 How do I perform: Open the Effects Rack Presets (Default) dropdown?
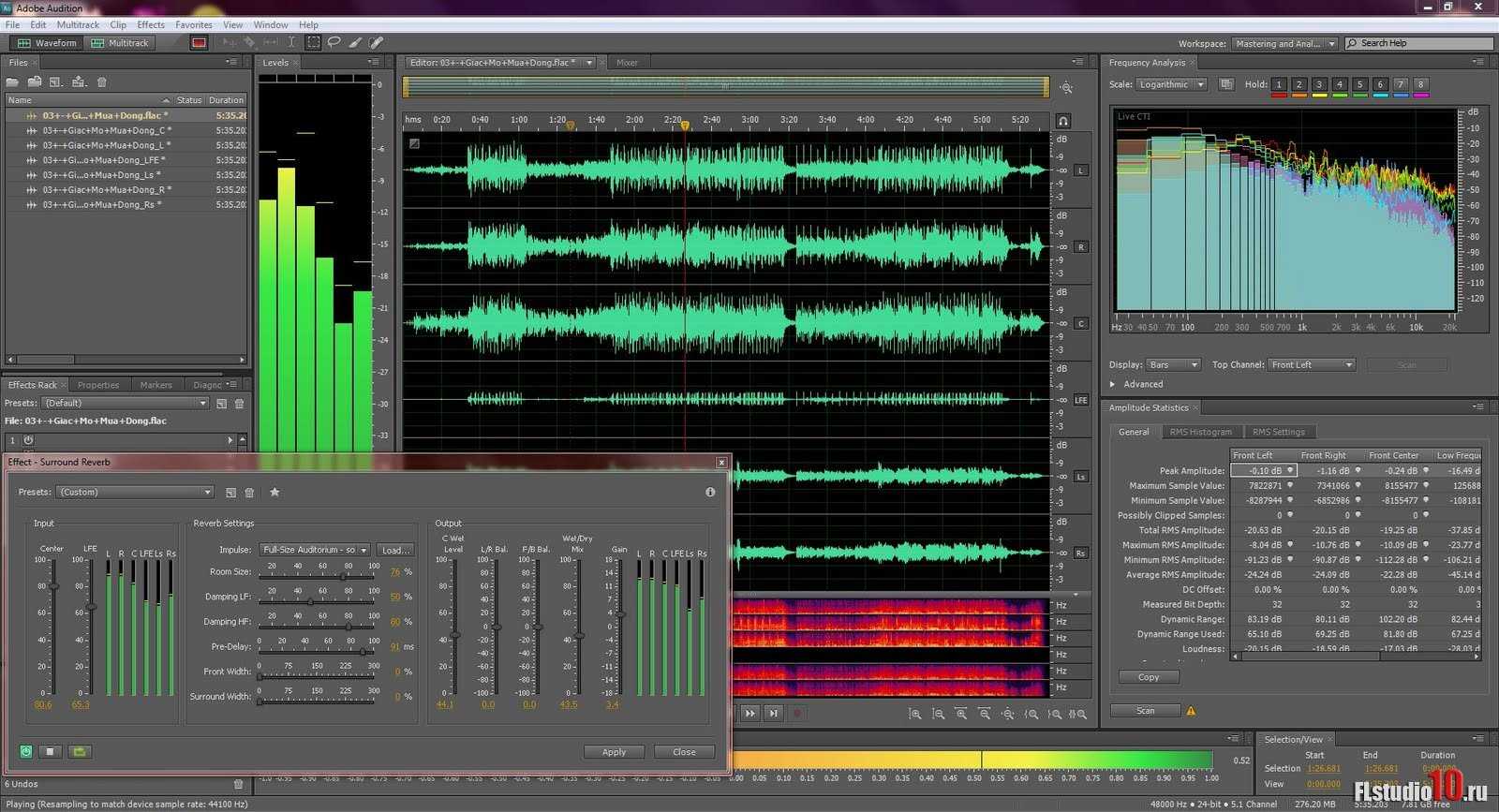click(x=126, y=404)
